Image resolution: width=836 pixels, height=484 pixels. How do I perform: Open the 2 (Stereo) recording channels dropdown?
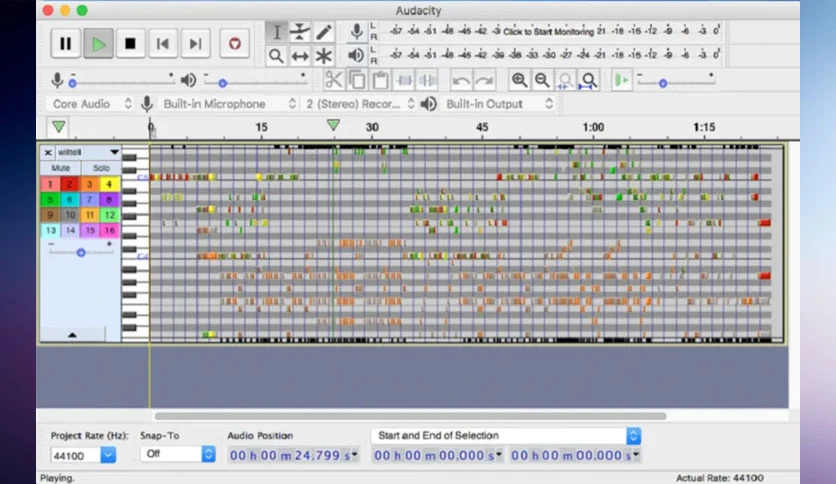(359, 103)
